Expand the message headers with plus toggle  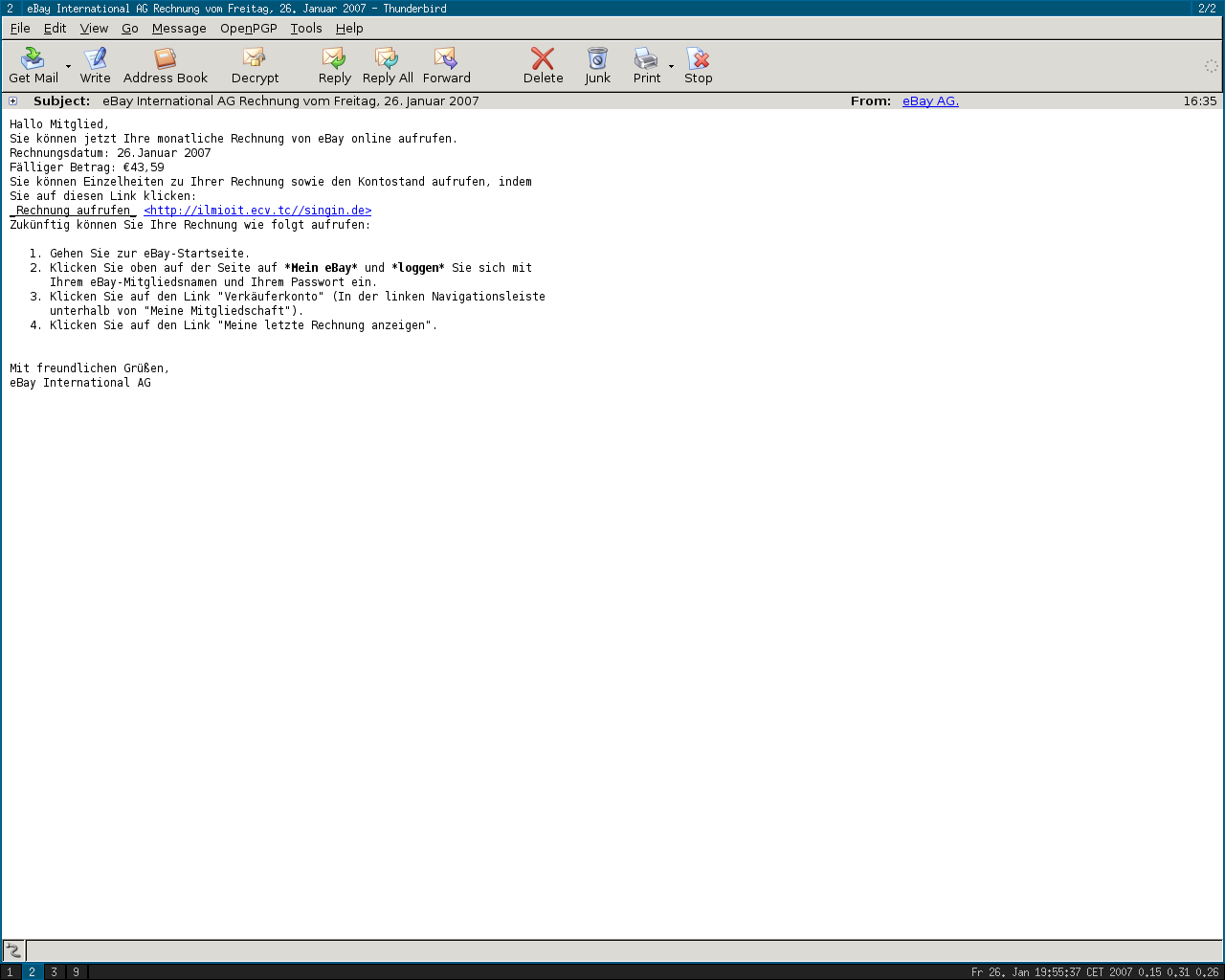pyautogui.click(x=12, y=101)
